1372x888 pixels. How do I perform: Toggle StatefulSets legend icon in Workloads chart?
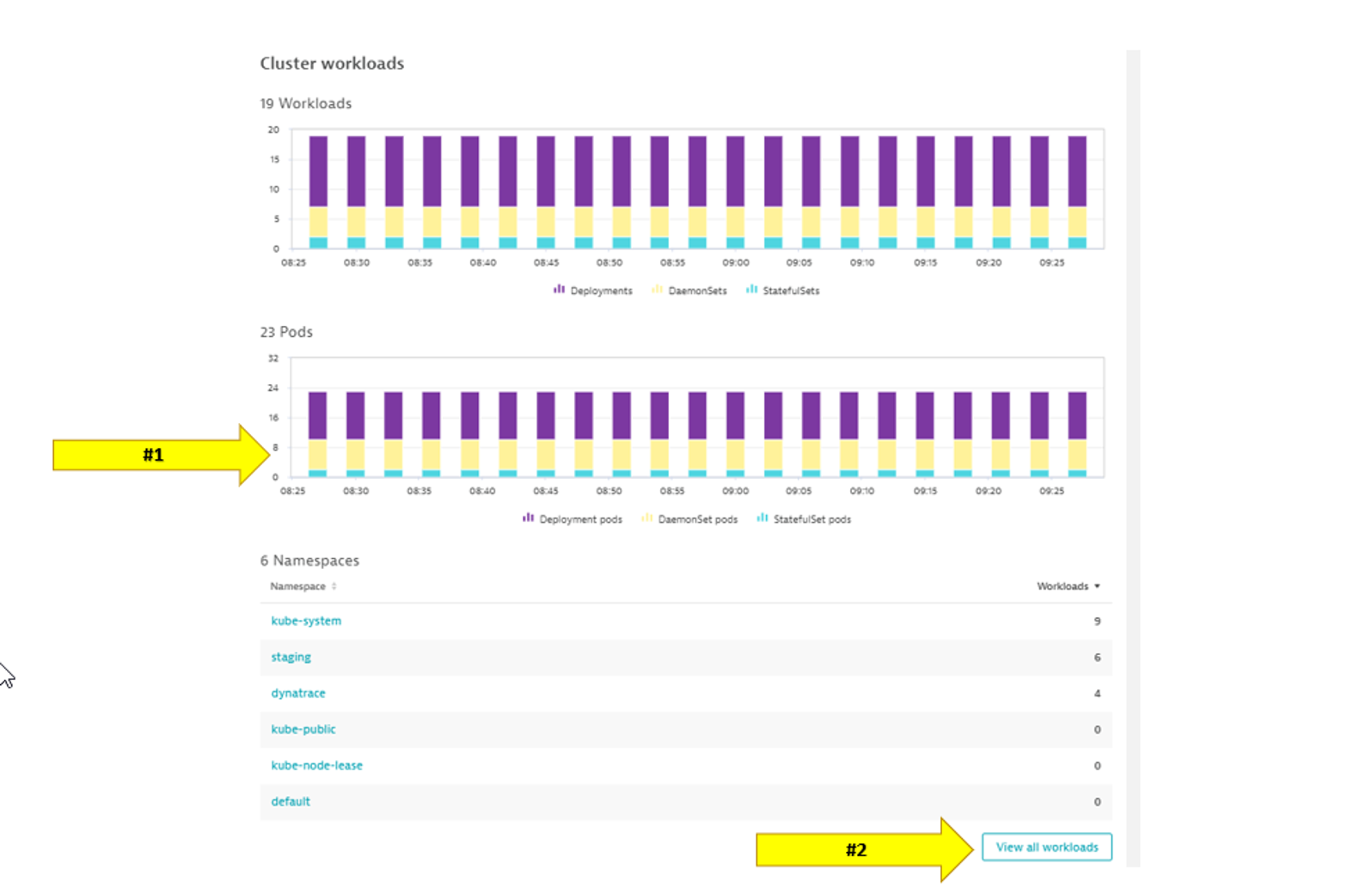(751, 290)
